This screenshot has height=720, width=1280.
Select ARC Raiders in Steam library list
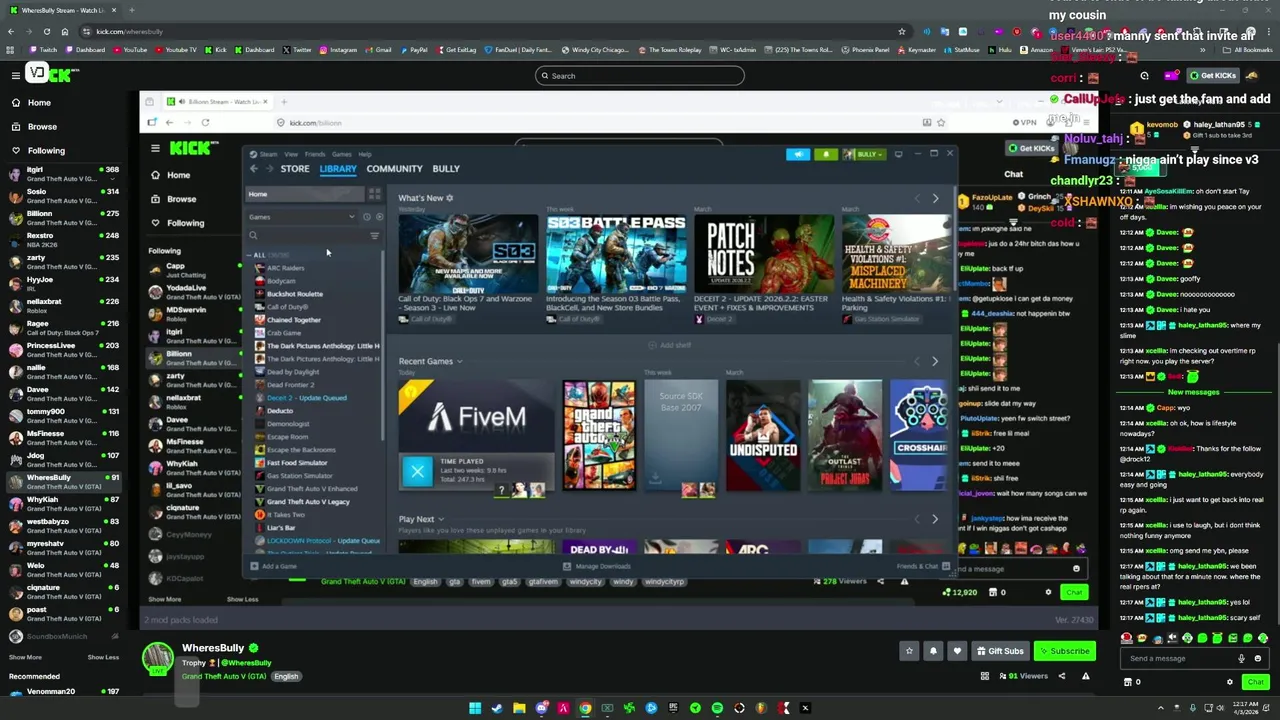coord(285,268)
